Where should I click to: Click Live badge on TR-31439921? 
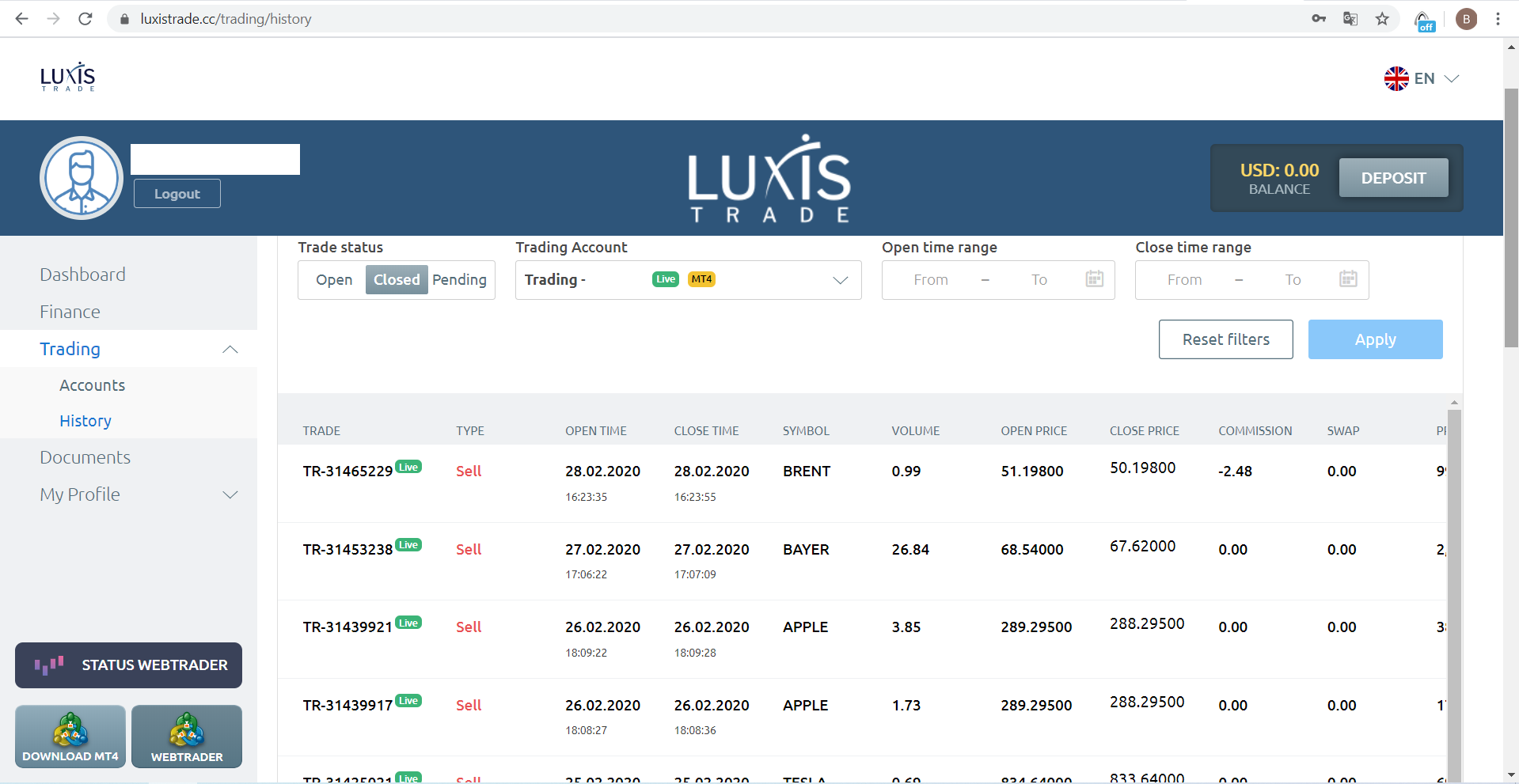[x=408, y=623]
